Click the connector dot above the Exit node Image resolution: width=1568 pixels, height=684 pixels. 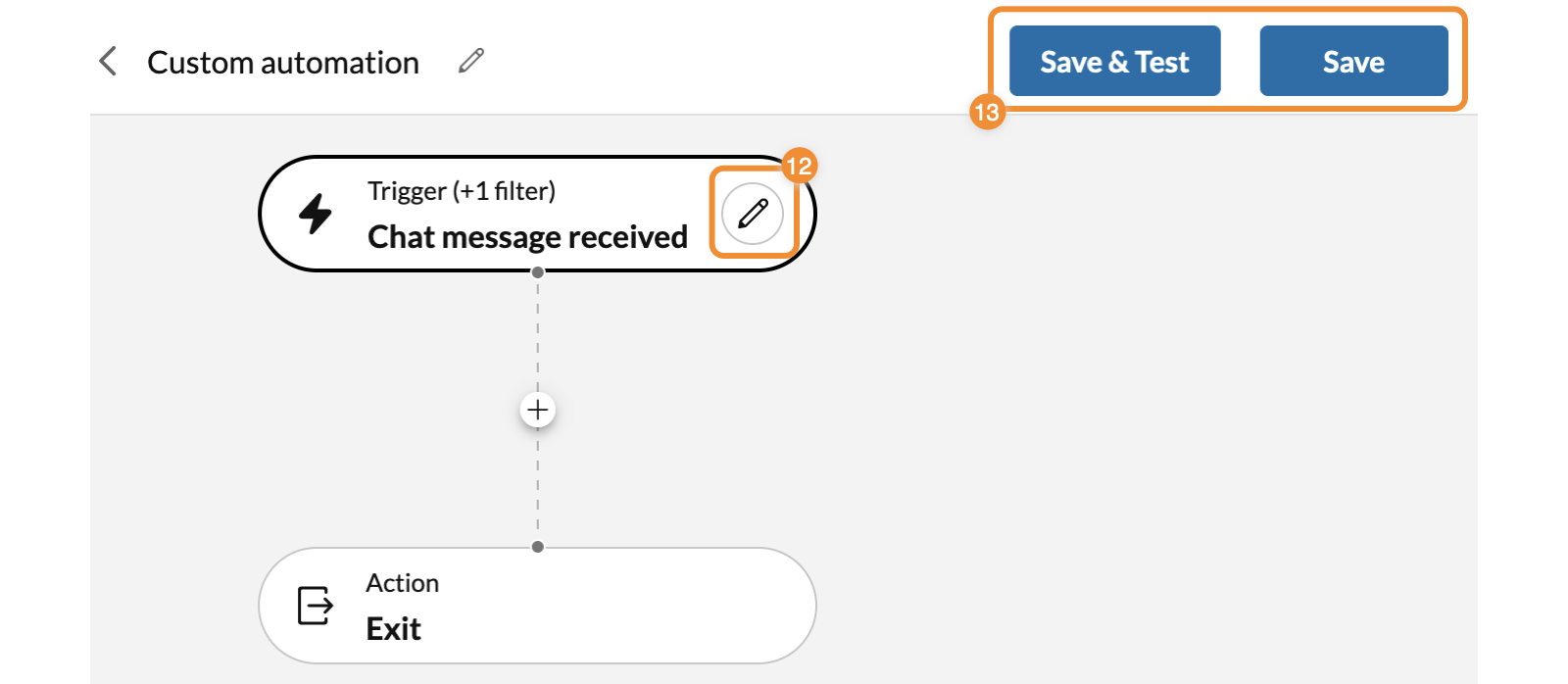coord(537,547)
